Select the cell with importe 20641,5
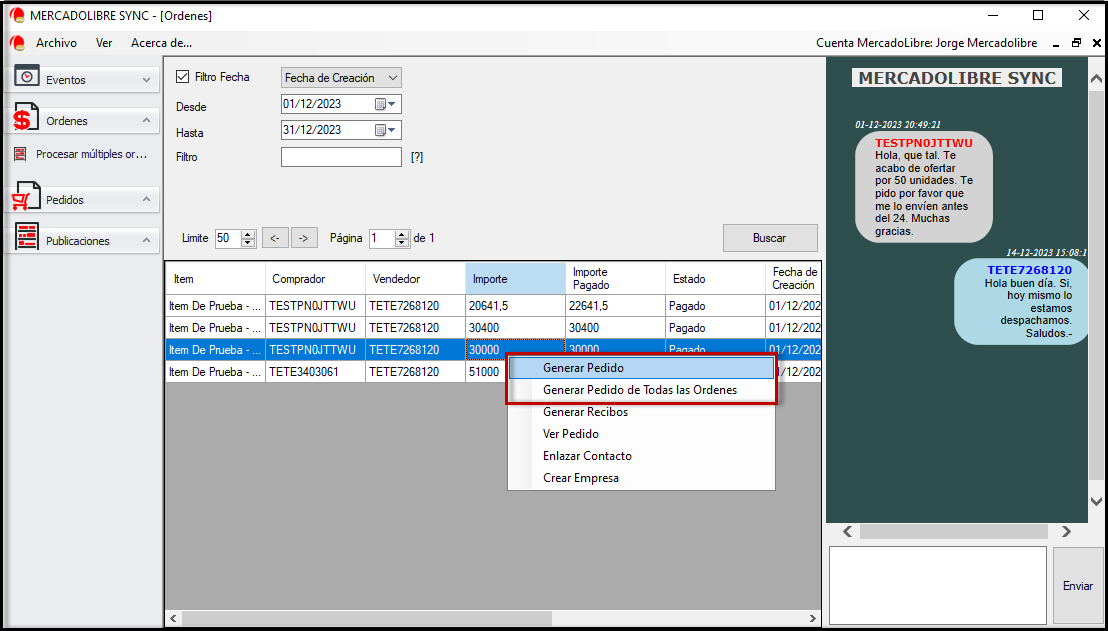The height and width of the screenshot is (631, 1108). pos(515,307)
